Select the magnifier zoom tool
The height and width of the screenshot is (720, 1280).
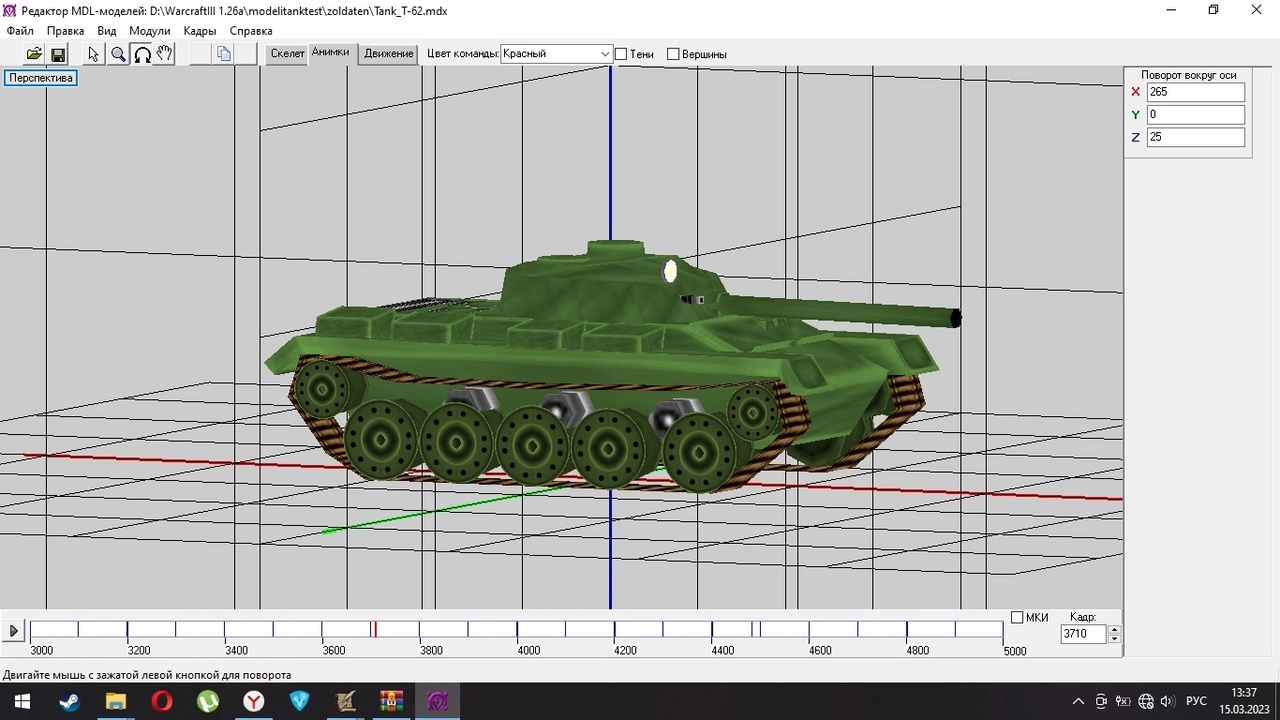coord(118,54)
